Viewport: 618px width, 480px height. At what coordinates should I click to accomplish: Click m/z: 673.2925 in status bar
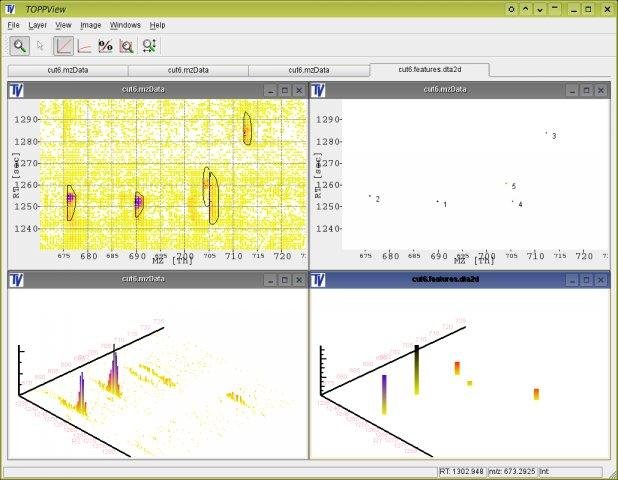(512, 471)
